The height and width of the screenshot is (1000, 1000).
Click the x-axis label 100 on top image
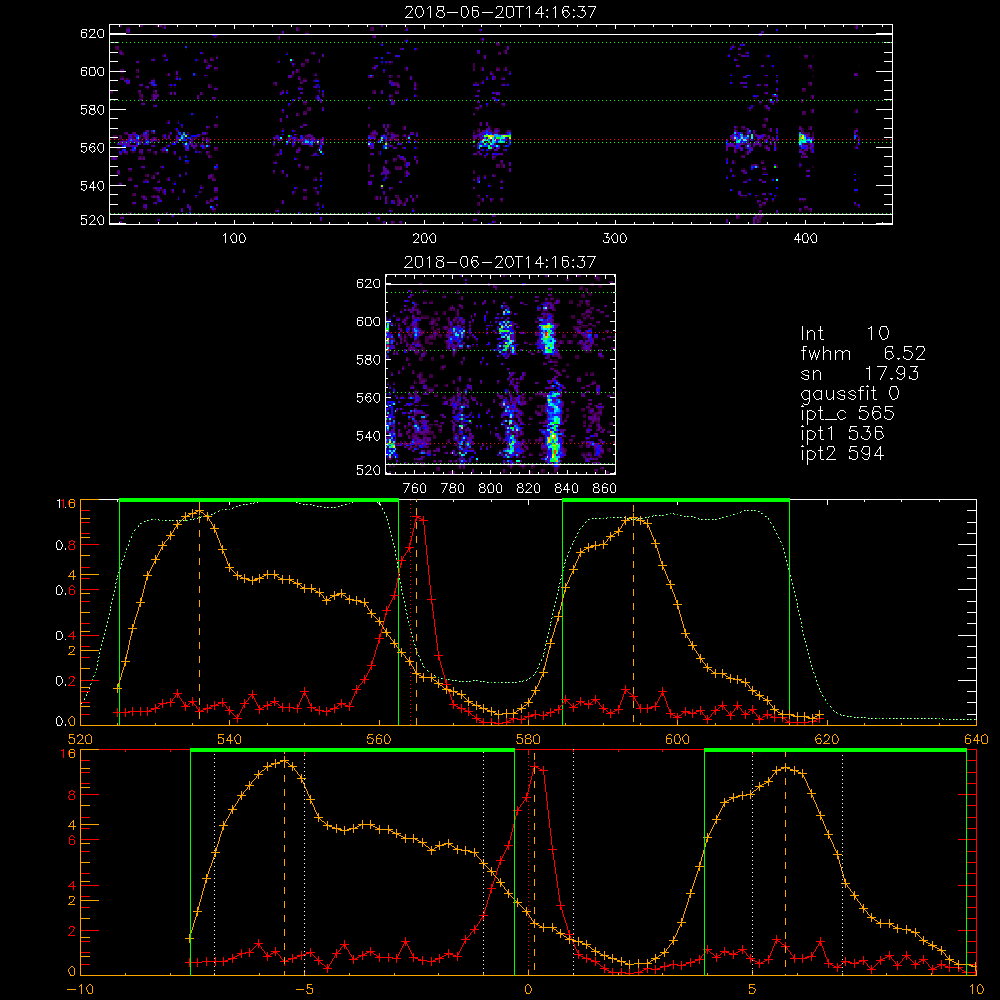234,239
